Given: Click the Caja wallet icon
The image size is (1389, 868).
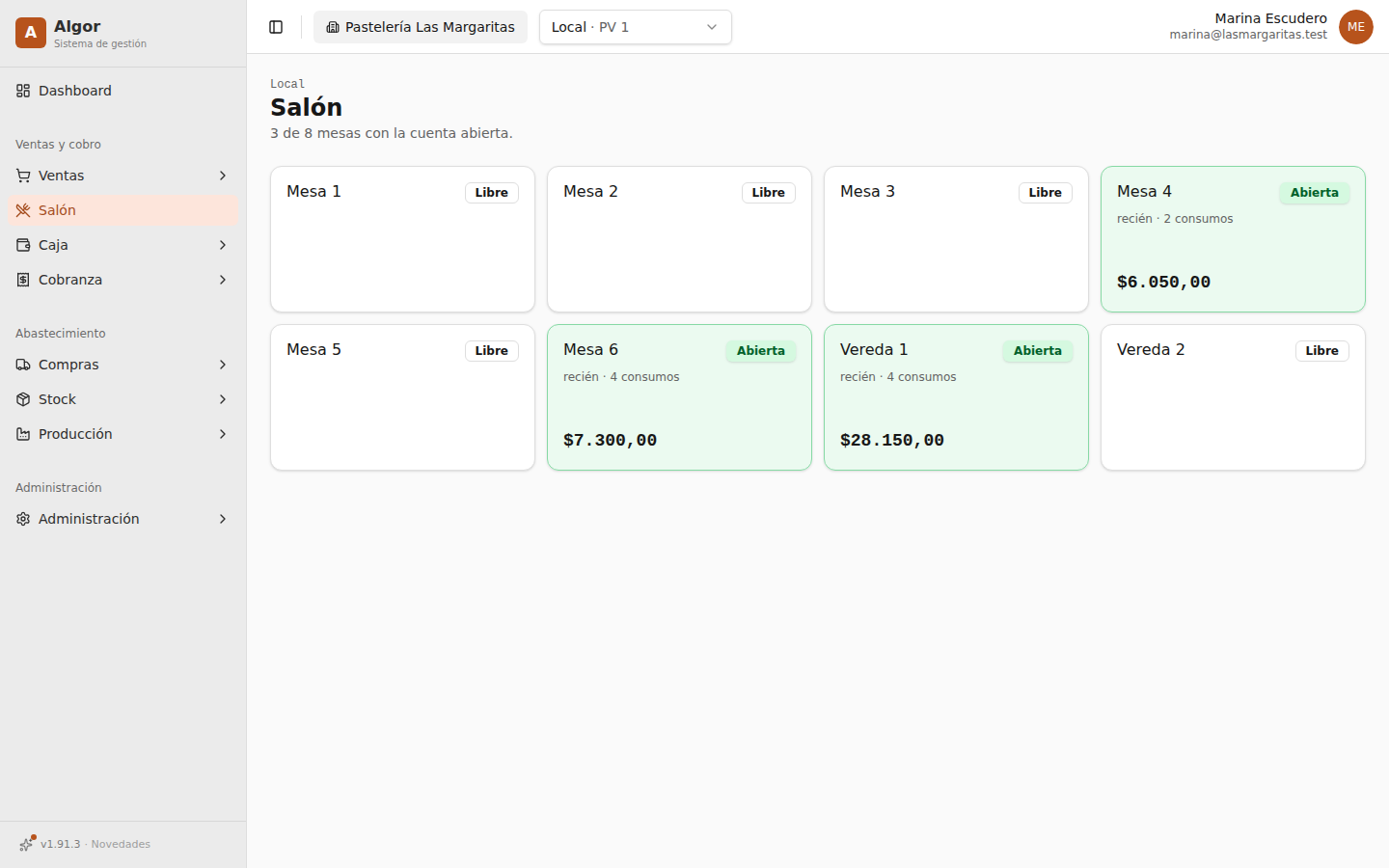Looking at the screenshot, I should (23, 245).
